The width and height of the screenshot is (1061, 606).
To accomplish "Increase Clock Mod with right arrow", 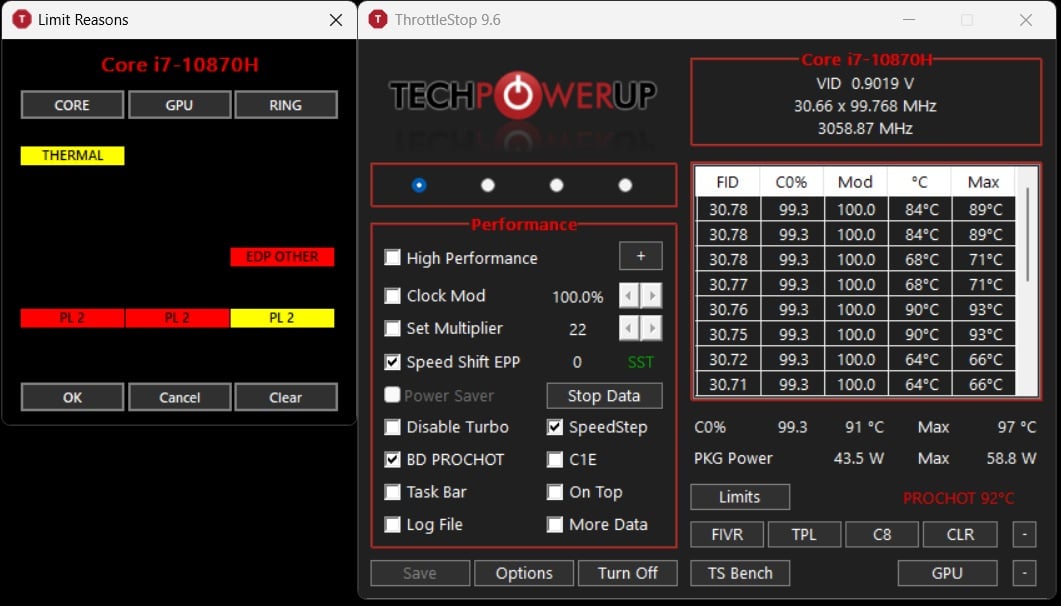I will (x=652, y=296).
